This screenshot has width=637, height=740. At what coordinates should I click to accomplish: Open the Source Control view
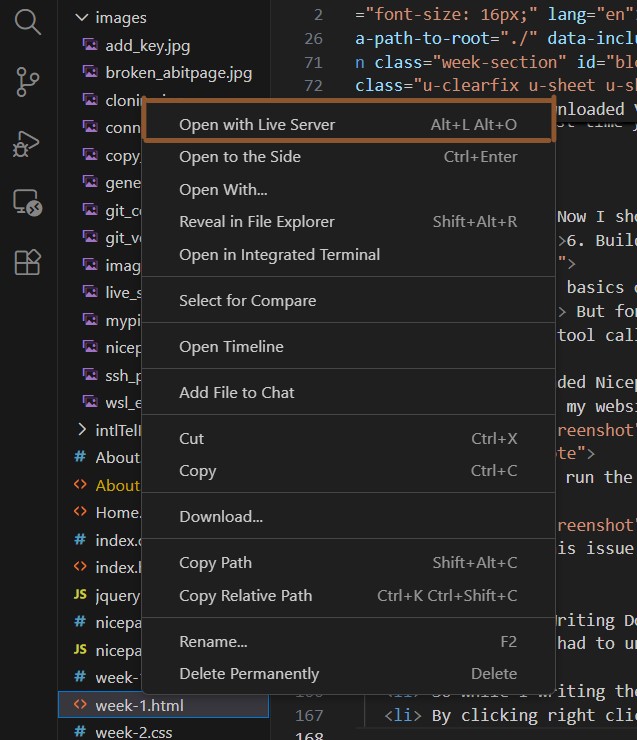(27, 82)
